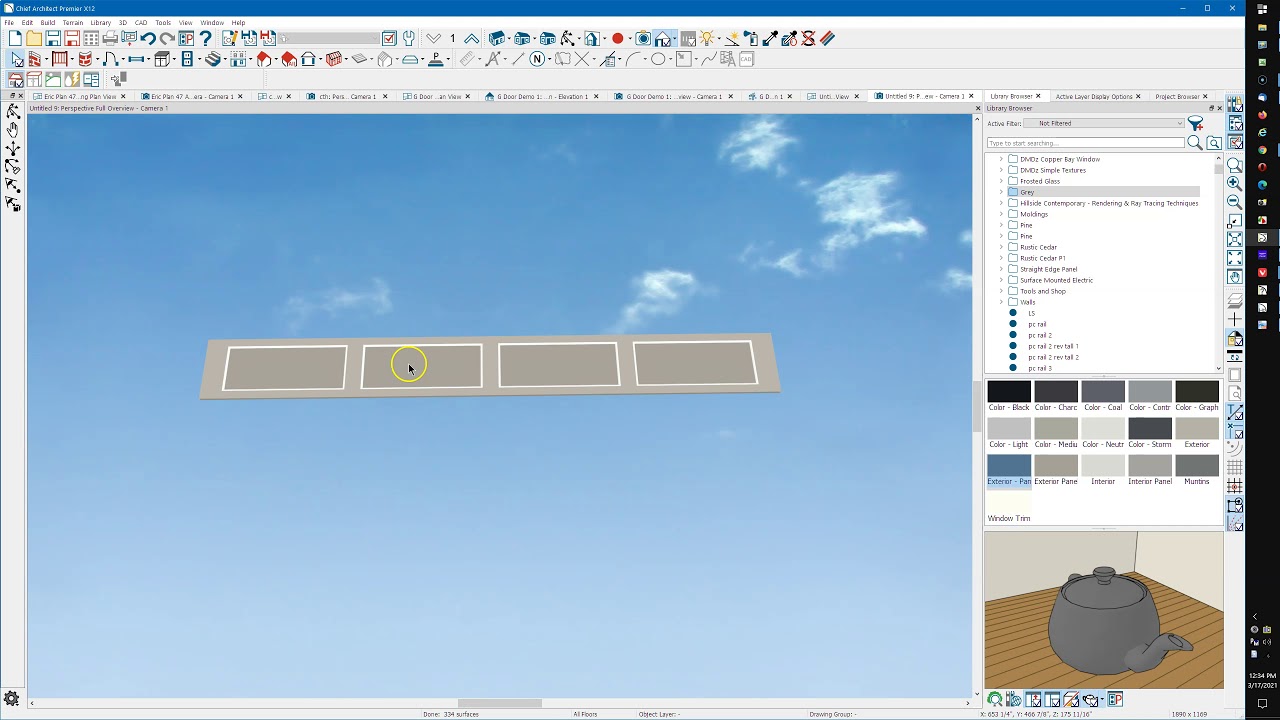Image resolution: width=1280 pixels, height=720 pixels.
Task: Expand the DMDz Copper Bay Window folder
Action: tap(1001, 159)
